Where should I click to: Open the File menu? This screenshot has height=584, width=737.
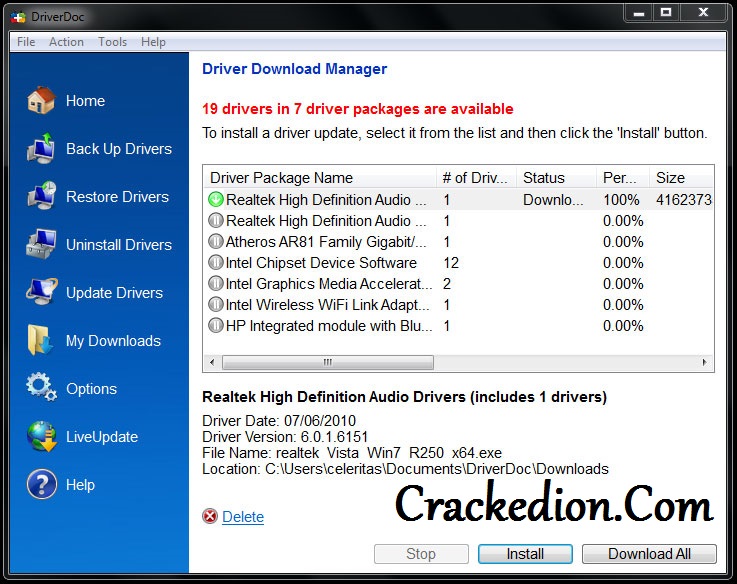[26, 42]
